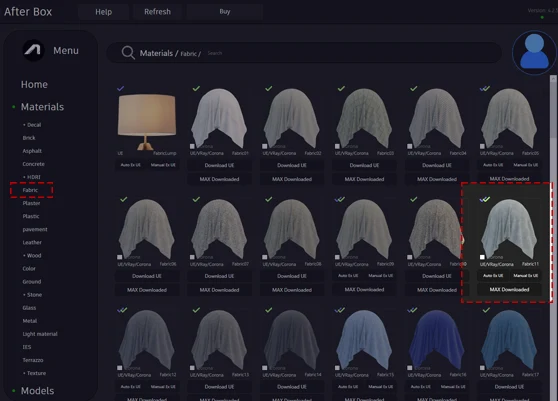Click the double checkmark icon above Fabric15
This screenshot has height=401, width=558.
(340, 310)
